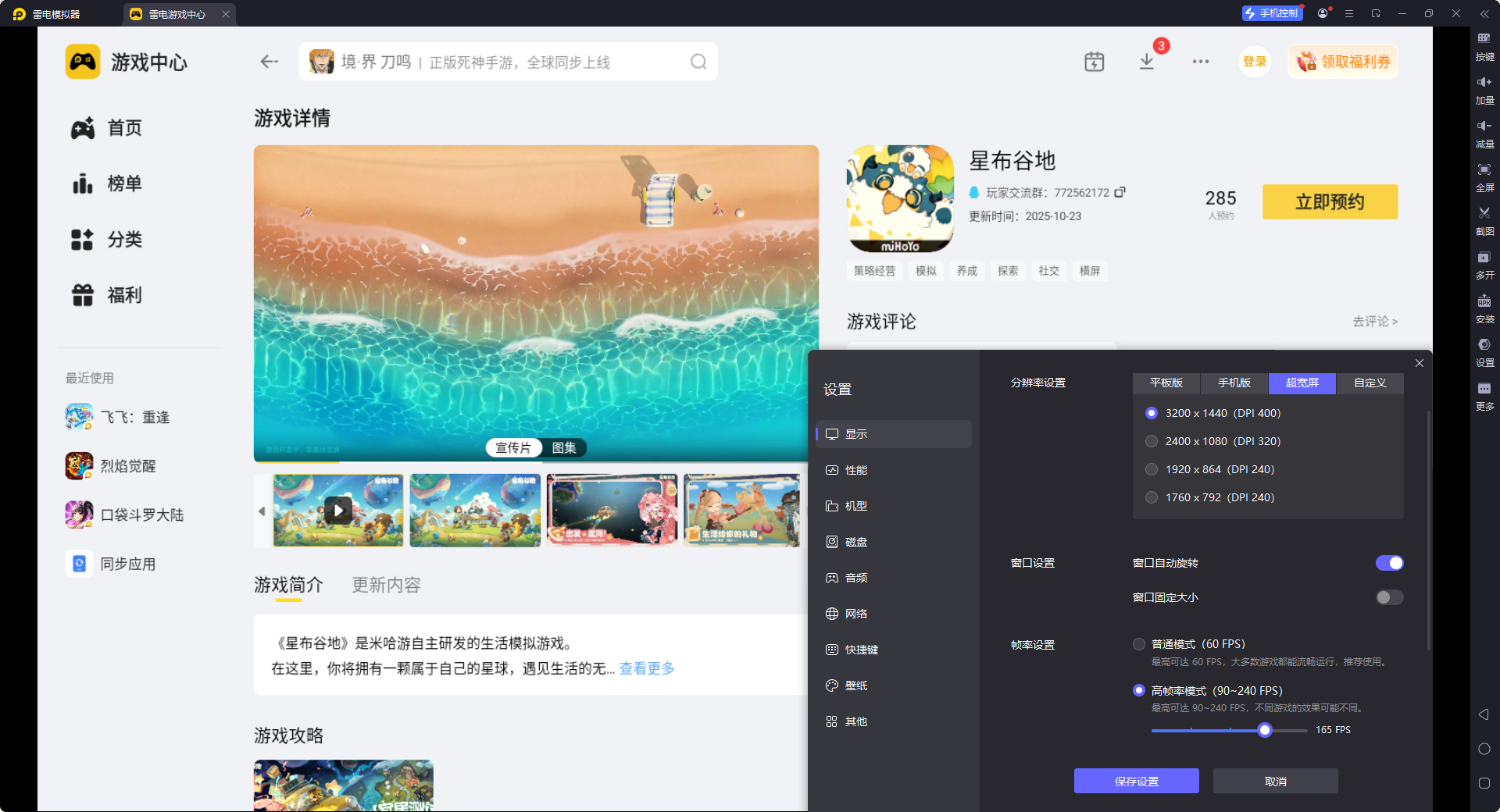
Task: Open the 音频 audio settings section
Action: pos(856,577)
